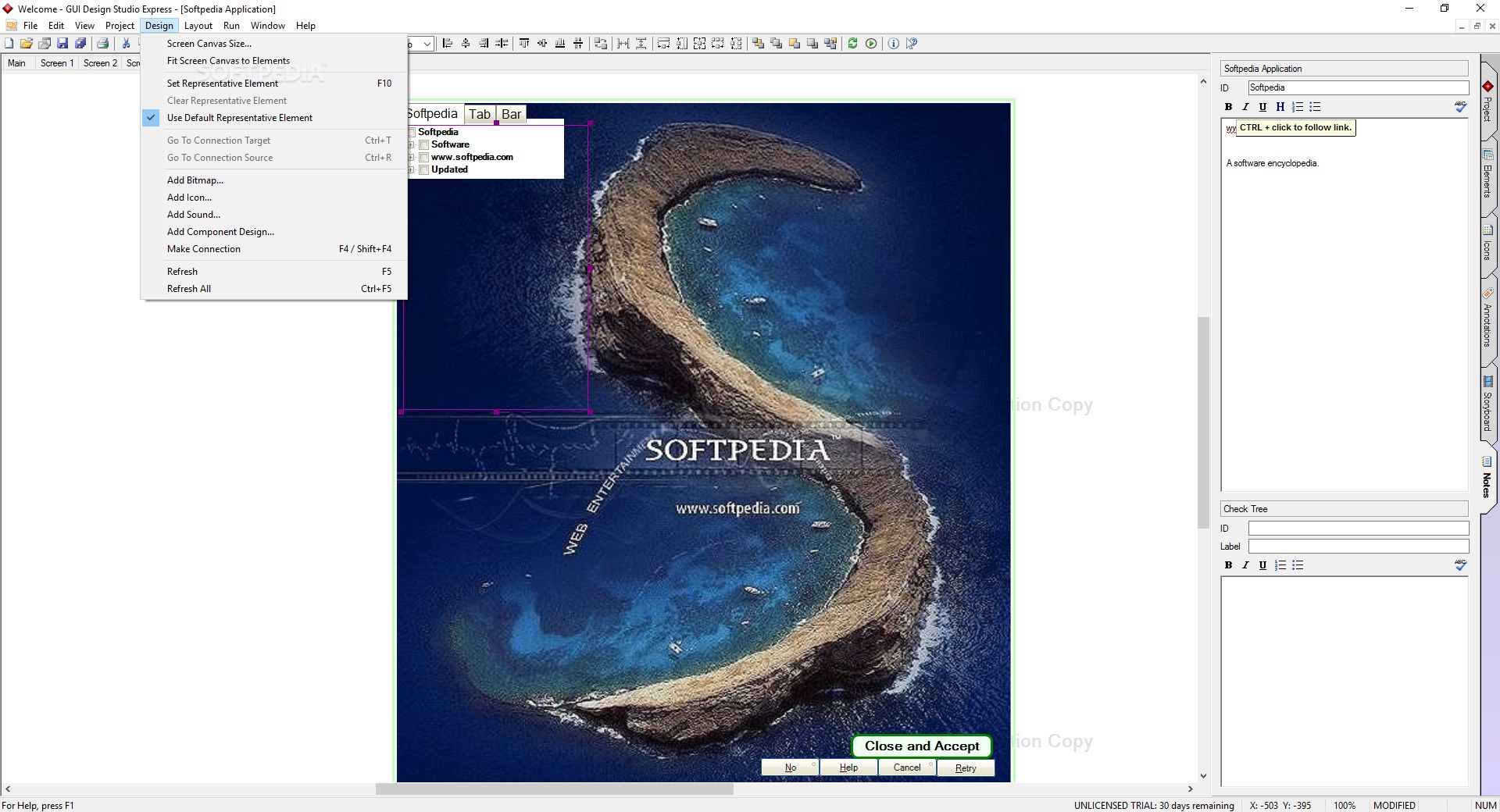The width and height of the screenshot is (1500, 812).
Task: Open the File menu
Action: (30, 26)
